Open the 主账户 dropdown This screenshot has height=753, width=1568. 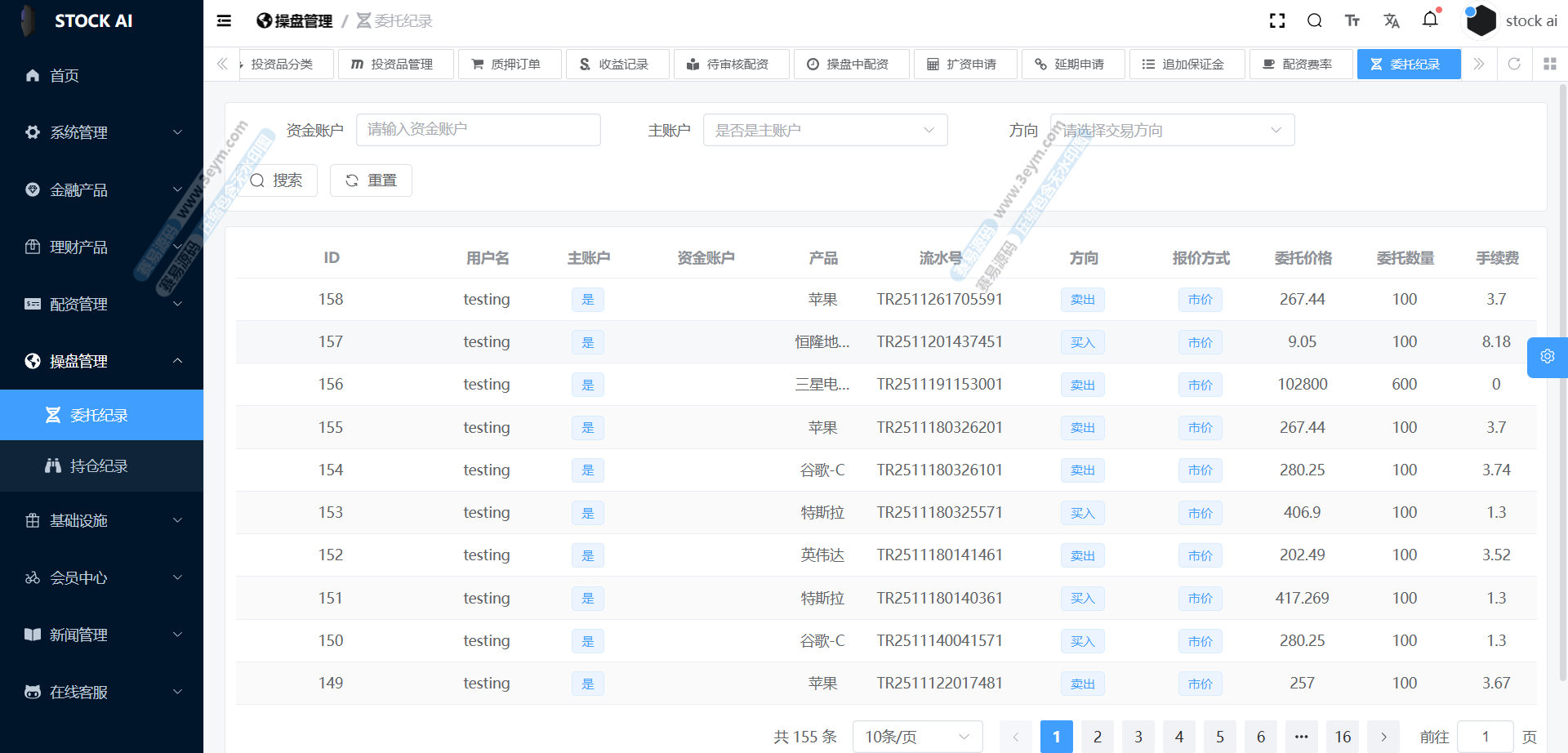tap(825, 131)
